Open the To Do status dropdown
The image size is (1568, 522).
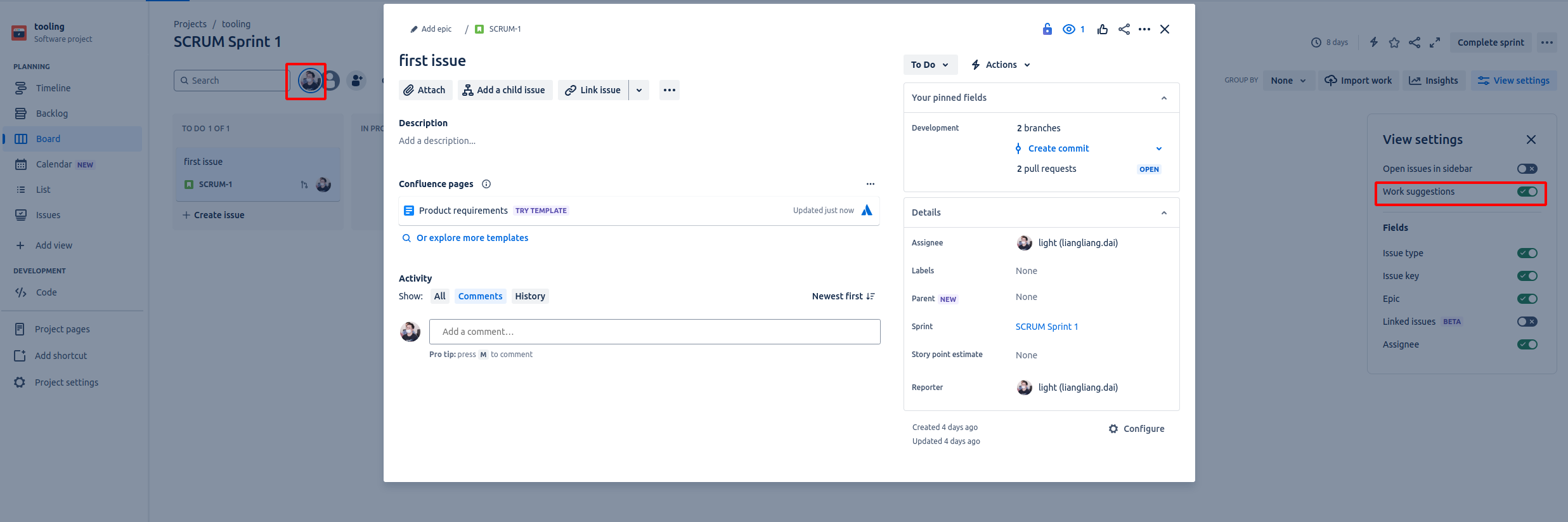coord(930,65)
